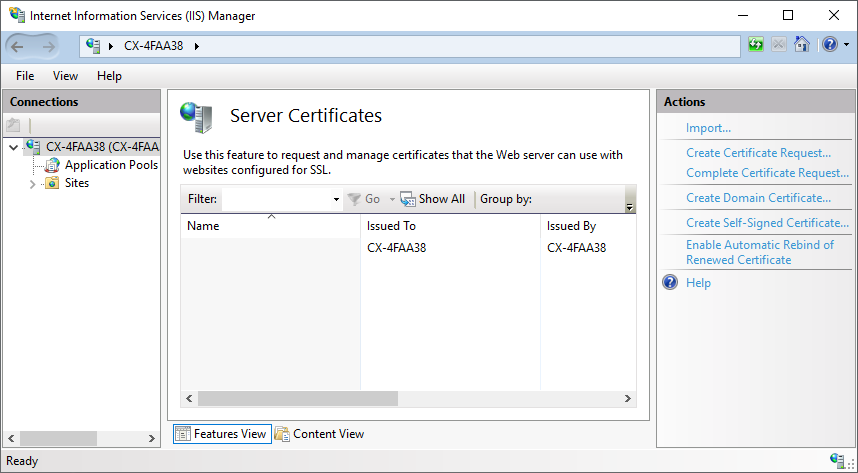Viewport: 858px width, 473px height.
Task: Collapse the CX-4FAA38 server node
Action: [x=13, y=147]
